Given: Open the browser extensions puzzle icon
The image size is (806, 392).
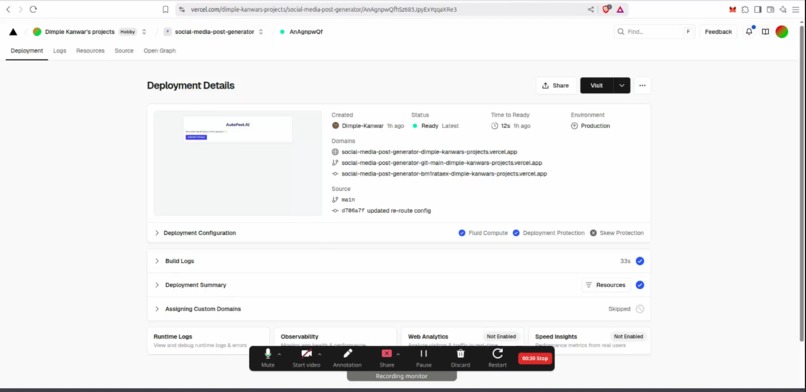Looking at the screenshot, I should point(745,9).
